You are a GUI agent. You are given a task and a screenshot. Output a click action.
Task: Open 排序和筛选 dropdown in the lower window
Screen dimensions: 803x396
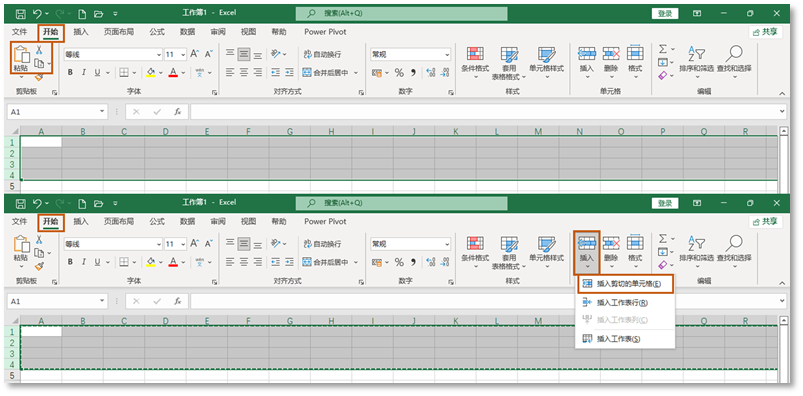(x=696, y=252)
